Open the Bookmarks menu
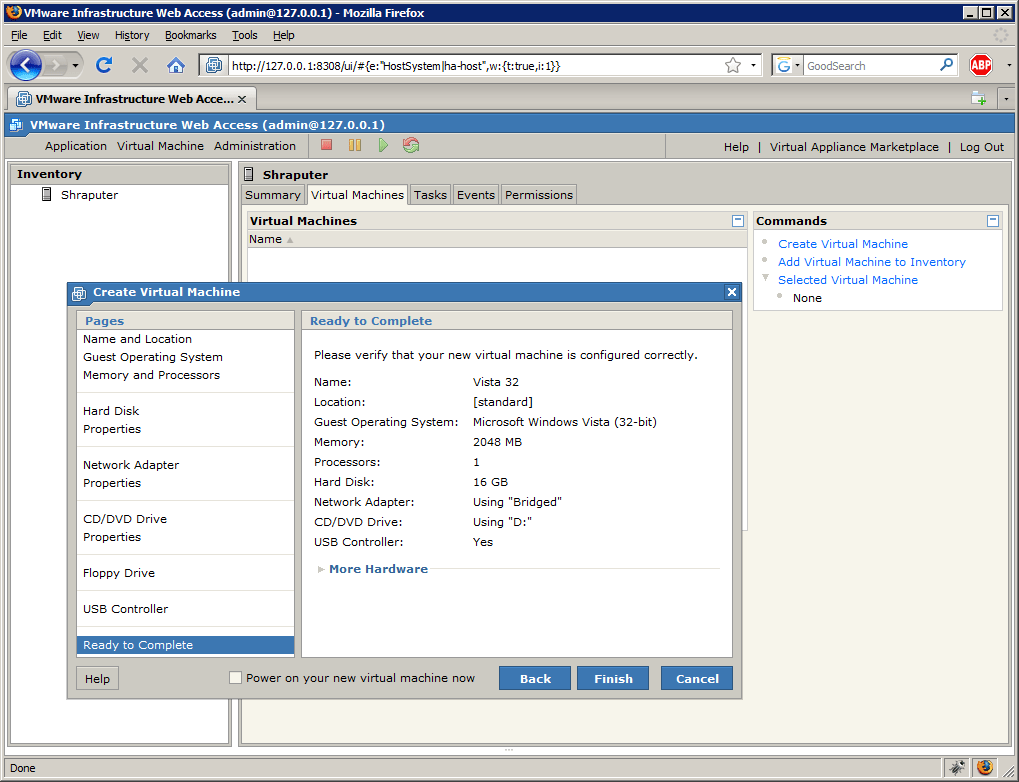Image resolution: width=1019 pixels, height=782 pixels. pos(190,35)
